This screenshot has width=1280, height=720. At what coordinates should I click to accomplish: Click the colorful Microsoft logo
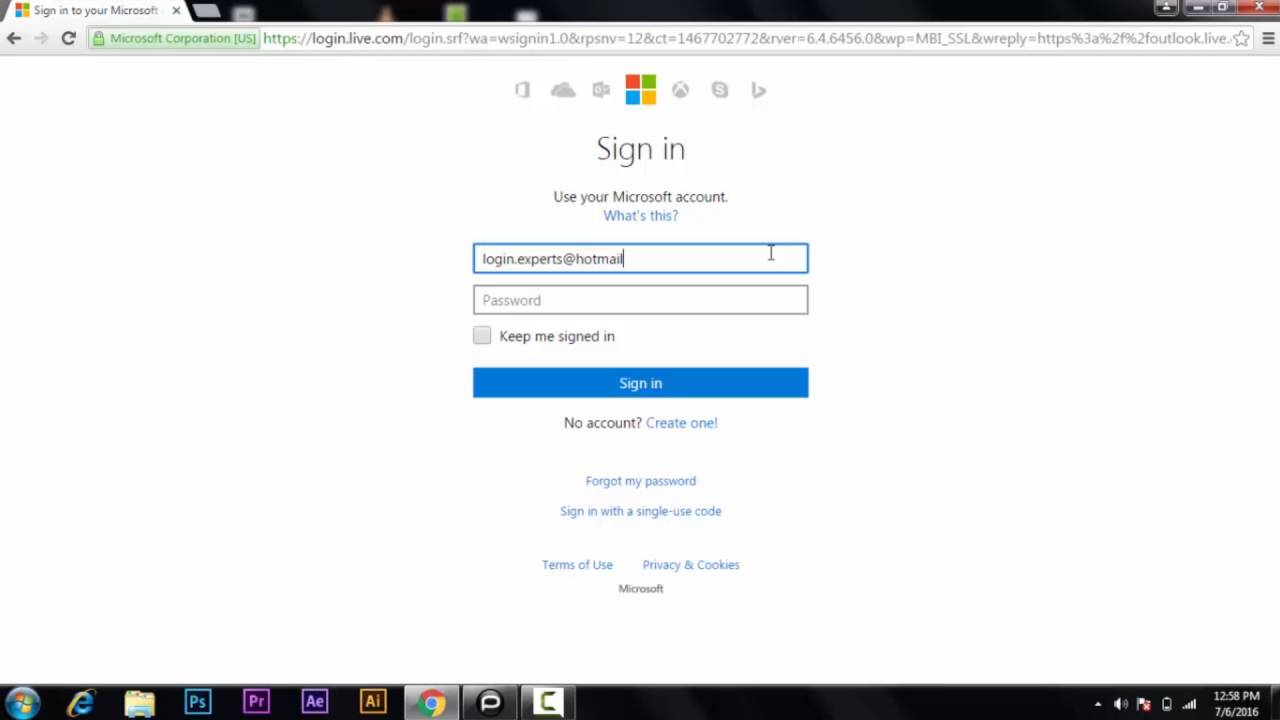coord(641,89)
